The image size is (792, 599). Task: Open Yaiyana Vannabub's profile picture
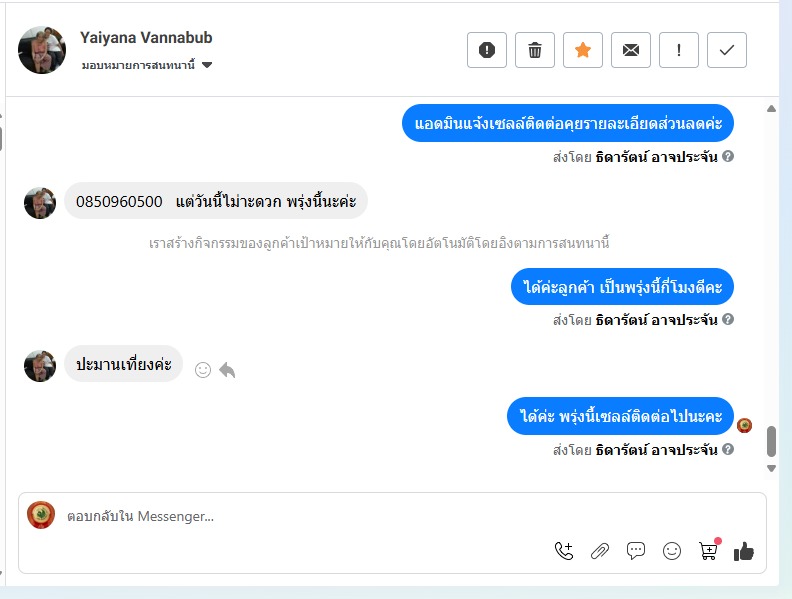[x=42, y=50]
